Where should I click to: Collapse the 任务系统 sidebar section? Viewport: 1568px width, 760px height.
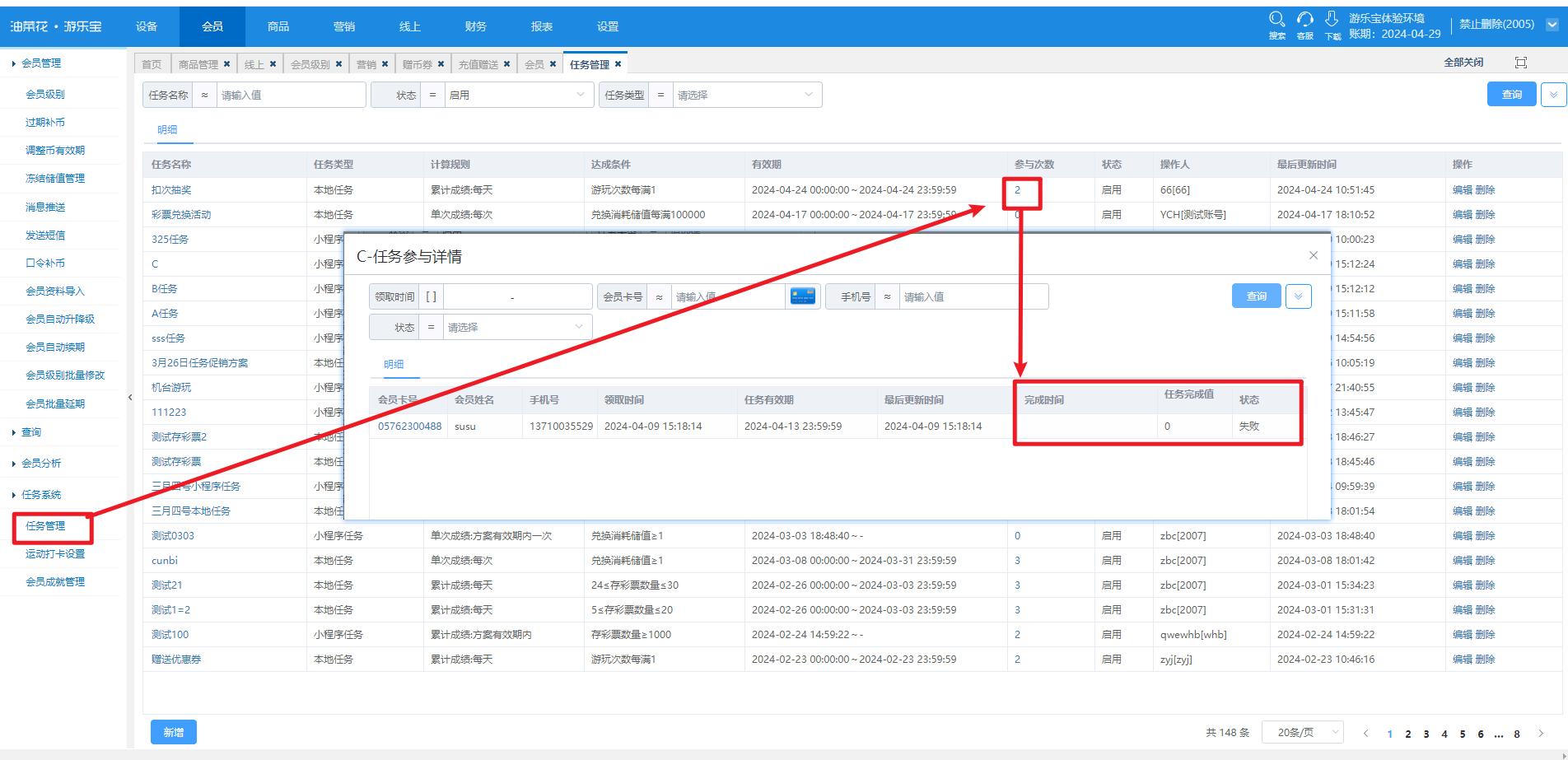[x=40, y=494]
